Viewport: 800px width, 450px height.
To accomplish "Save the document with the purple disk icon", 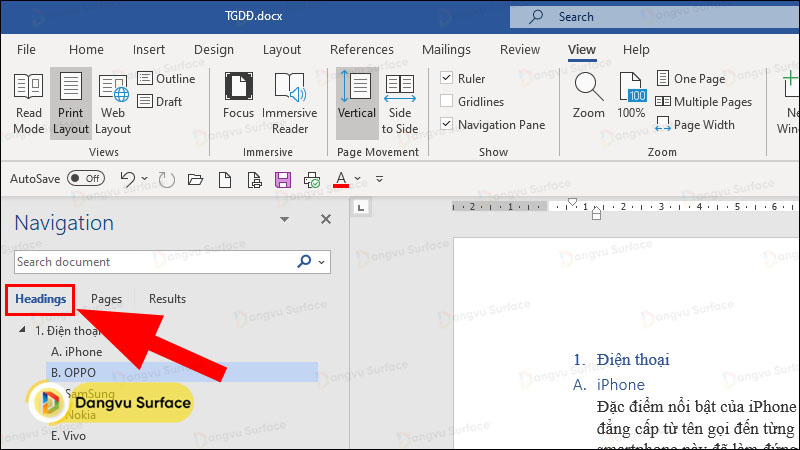I will (283, 180).
